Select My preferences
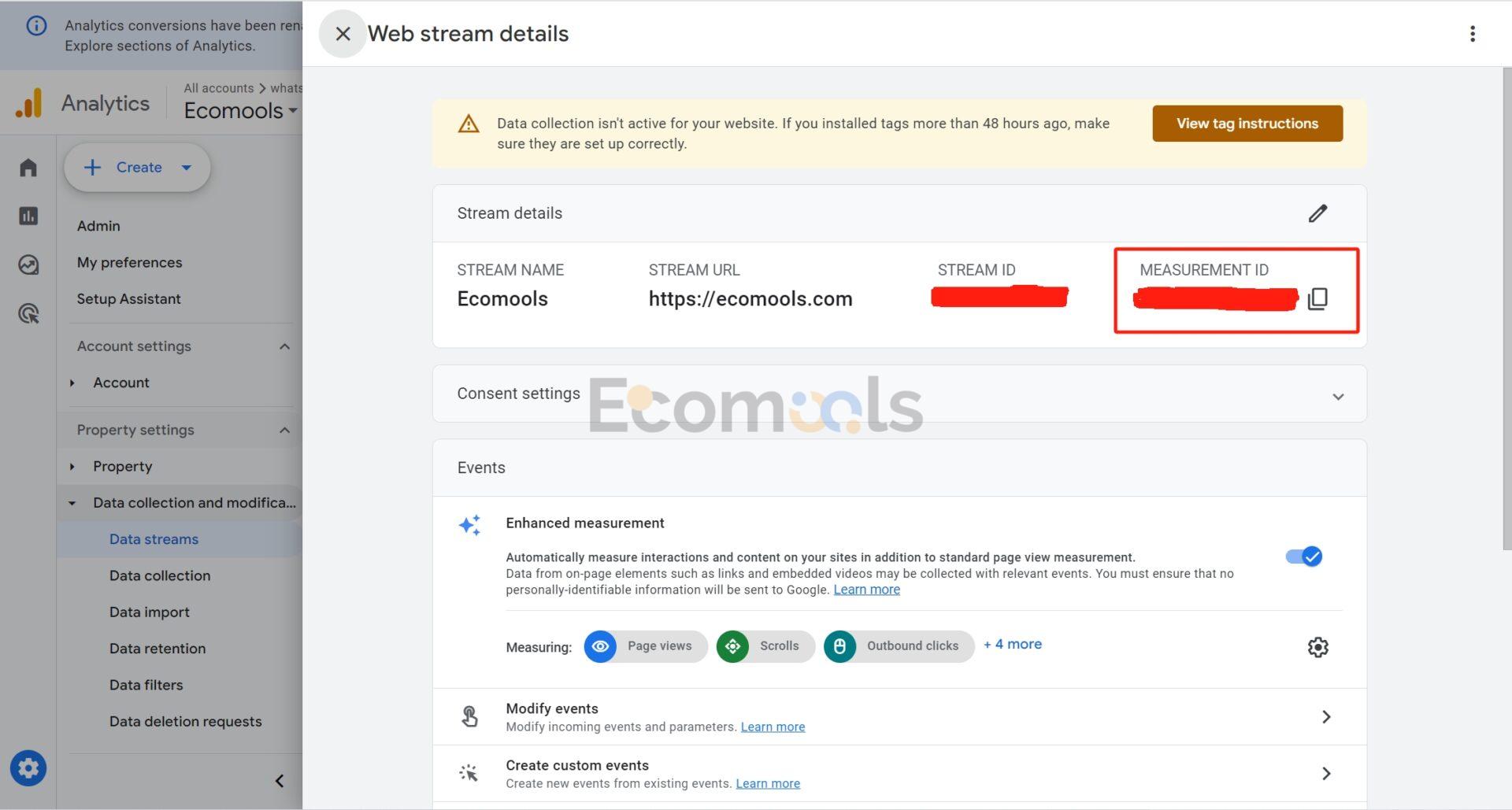Screen dimensions: 1512x810 (x=129, y=262)
